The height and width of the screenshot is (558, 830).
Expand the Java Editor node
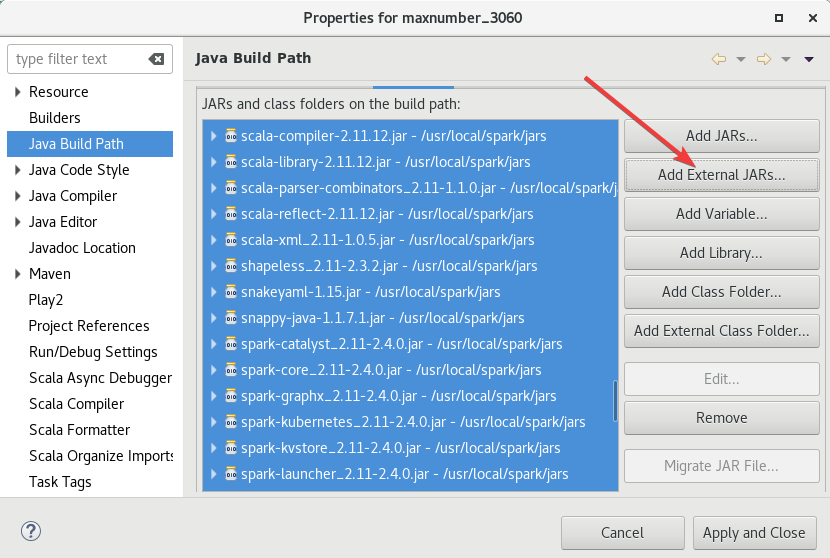coord(17,221)
